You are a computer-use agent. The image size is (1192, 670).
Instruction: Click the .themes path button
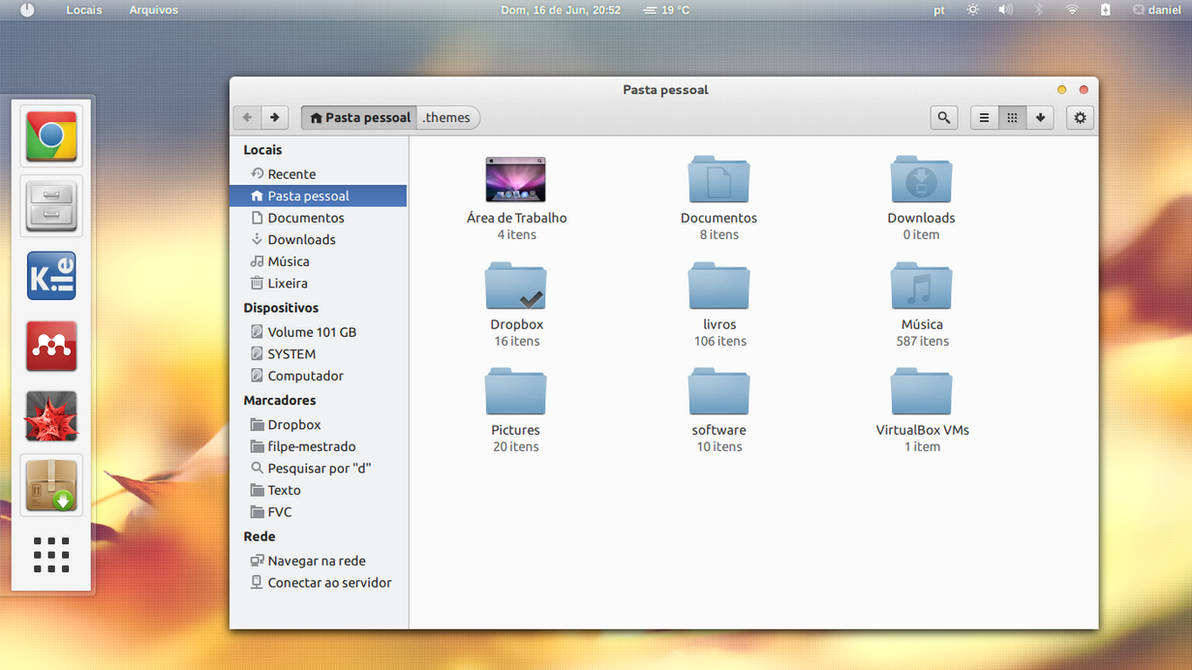tap(448, 117)
